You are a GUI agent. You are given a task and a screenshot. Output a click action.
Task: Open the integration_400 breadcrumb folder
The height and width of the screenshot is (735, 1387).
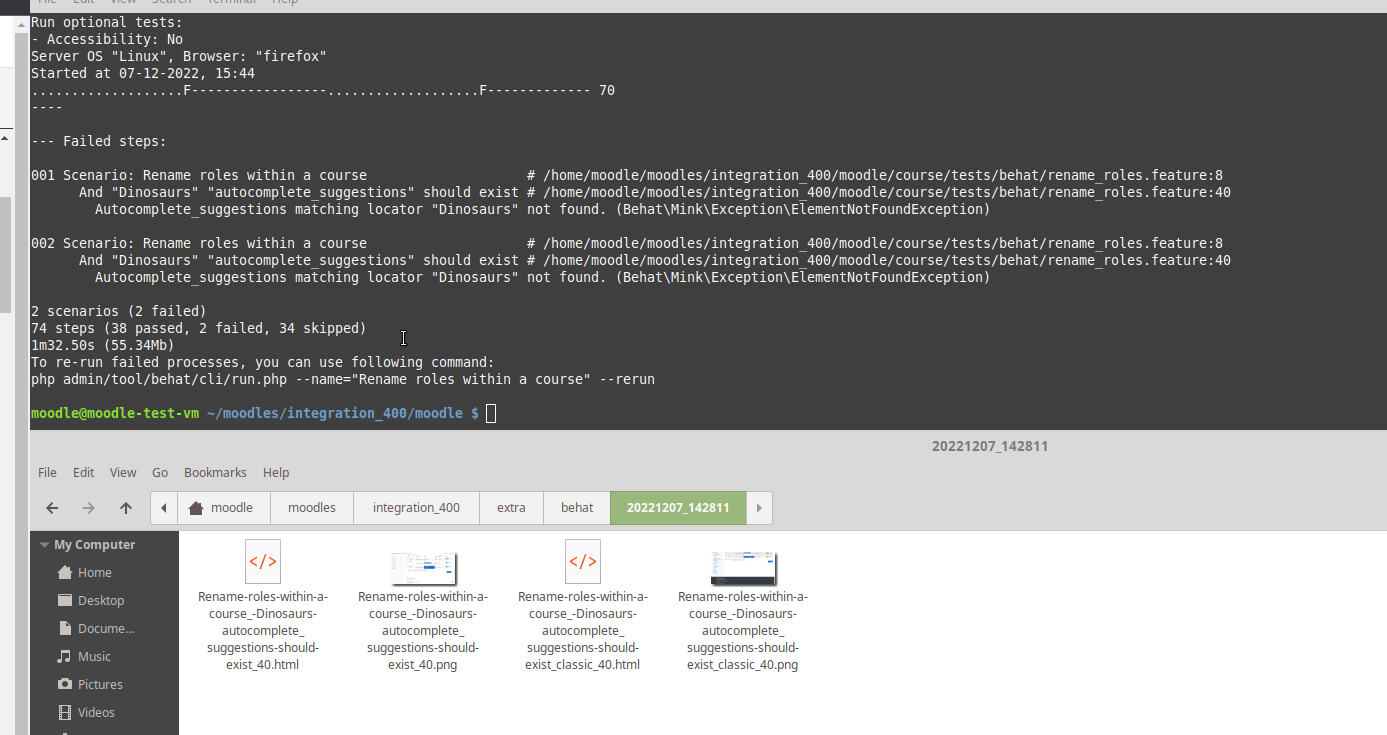(416, 508)
